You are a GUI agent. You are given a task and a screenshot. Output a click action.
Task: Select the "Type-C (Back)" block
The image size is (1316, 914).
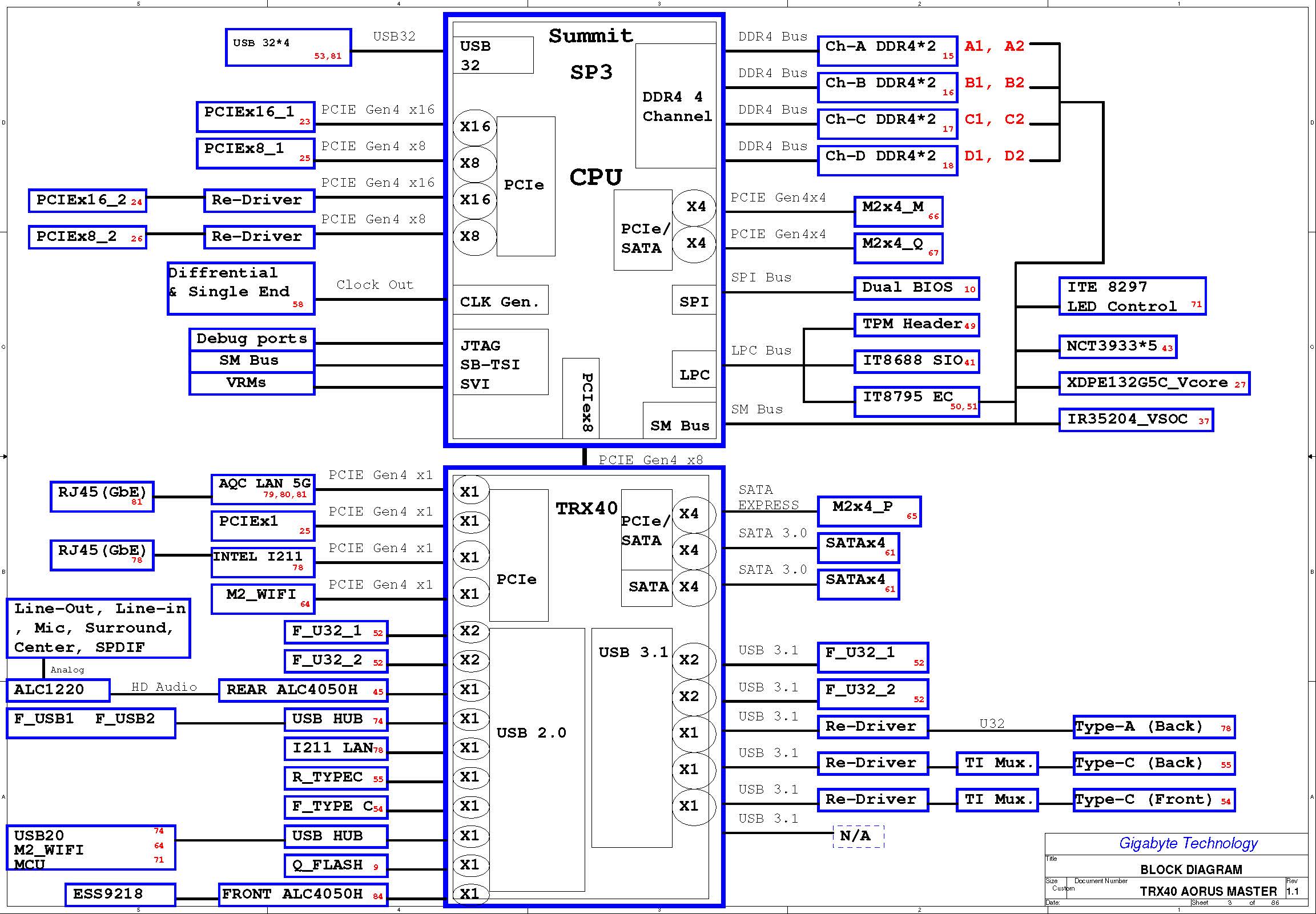point(1154,764)
